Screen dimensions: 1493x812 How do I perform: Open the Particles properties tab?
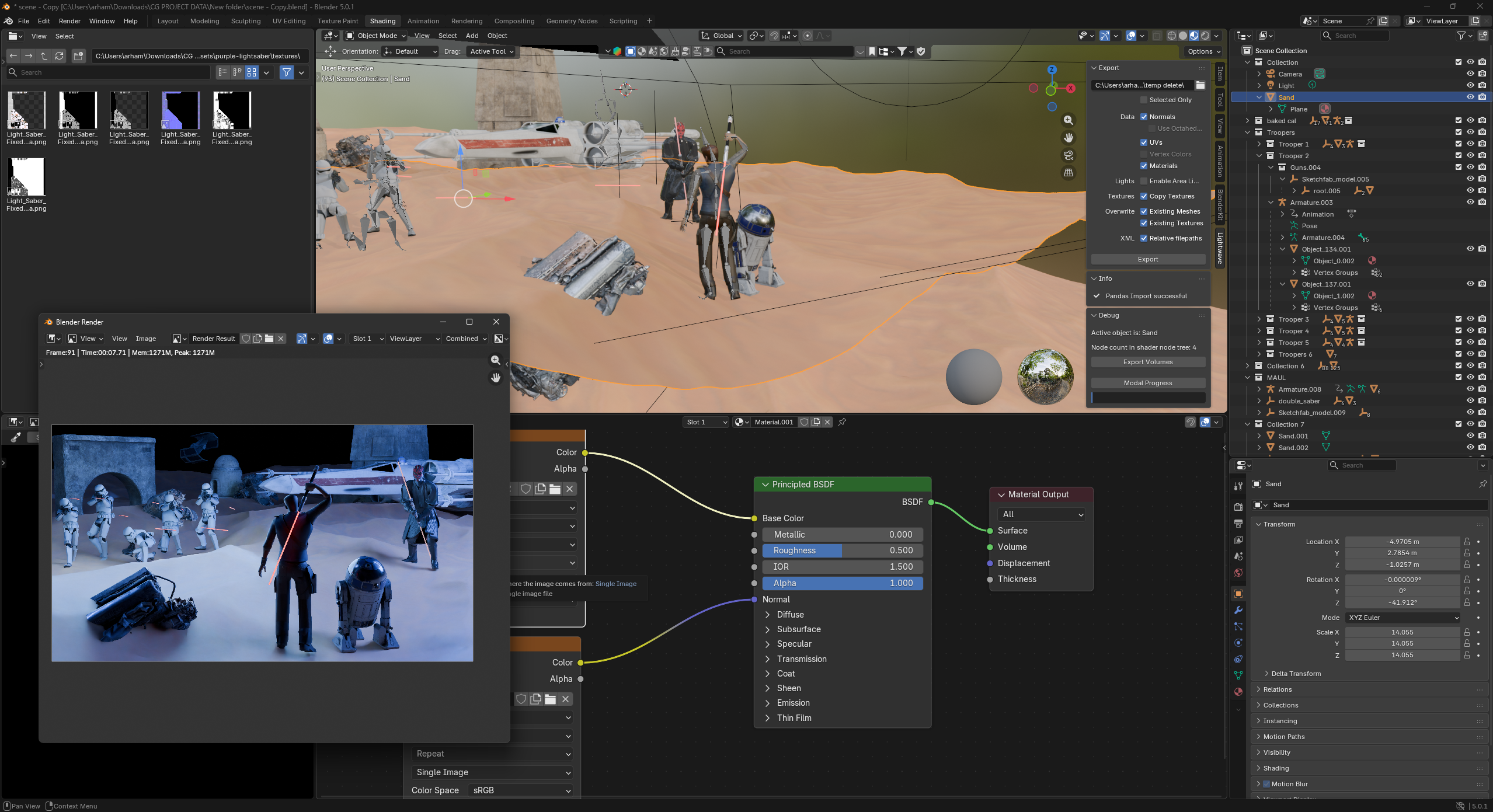click(x=1238, y=626)
